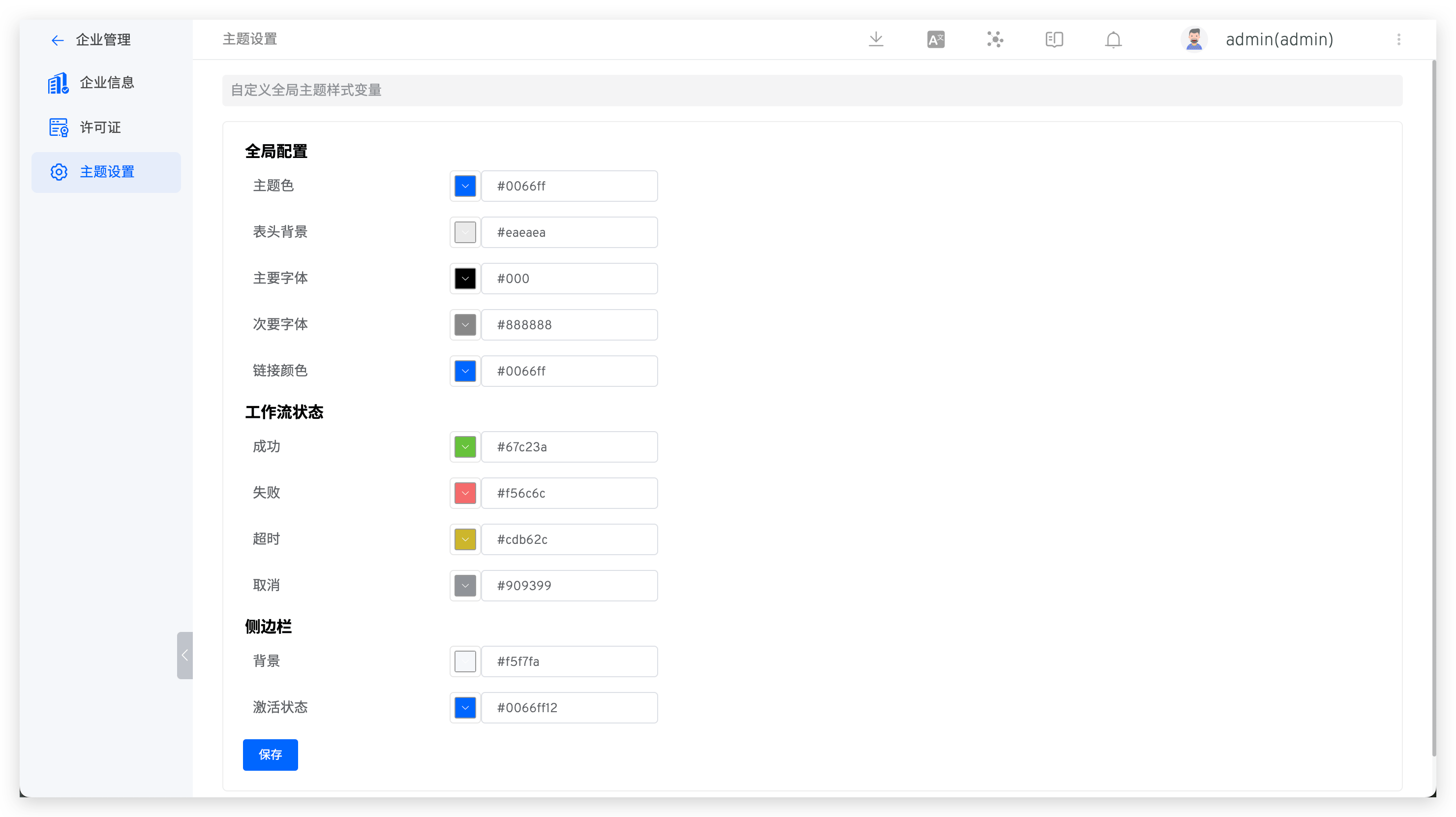Focus the 激活状态 #0066ff12 input
Screen dimensions: 1456x817
(569, 707)
